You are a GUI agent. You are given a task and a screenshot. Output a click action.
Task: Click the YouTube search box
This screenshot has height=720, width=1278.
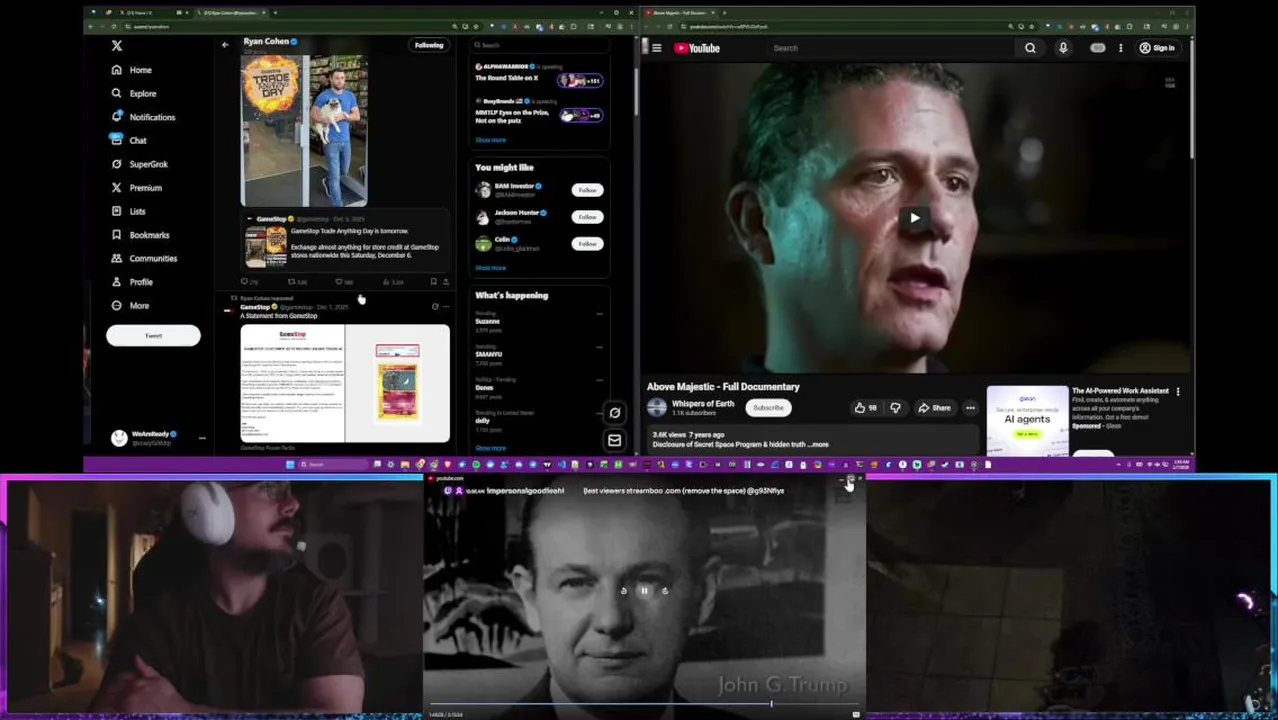[x=890, y=48]
